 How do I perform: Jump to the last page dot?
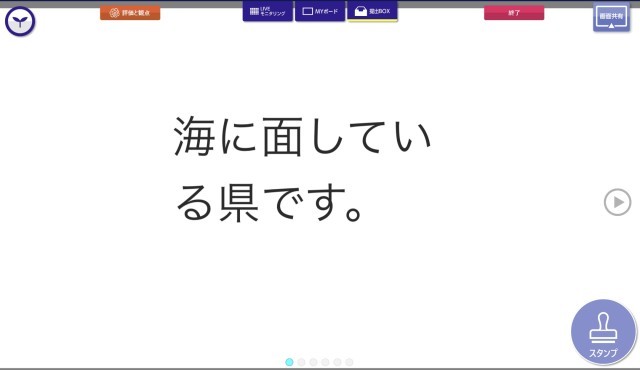click(x=349, y=362)
